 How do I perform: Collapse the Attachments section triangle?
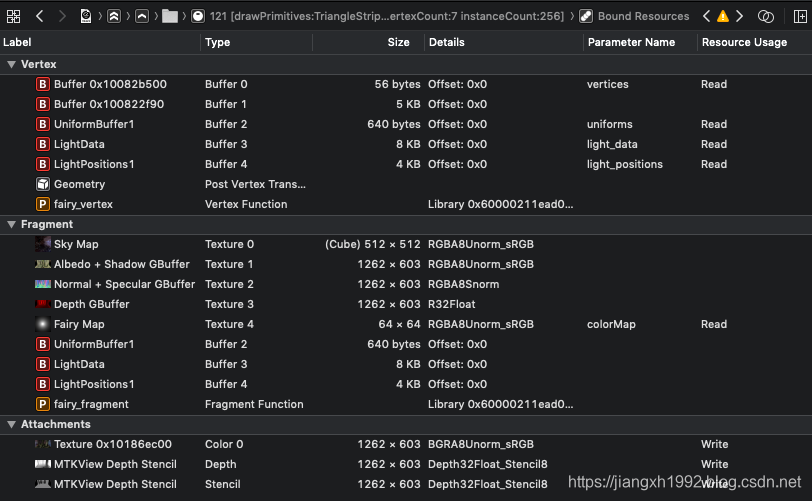(x=11, y=424)
